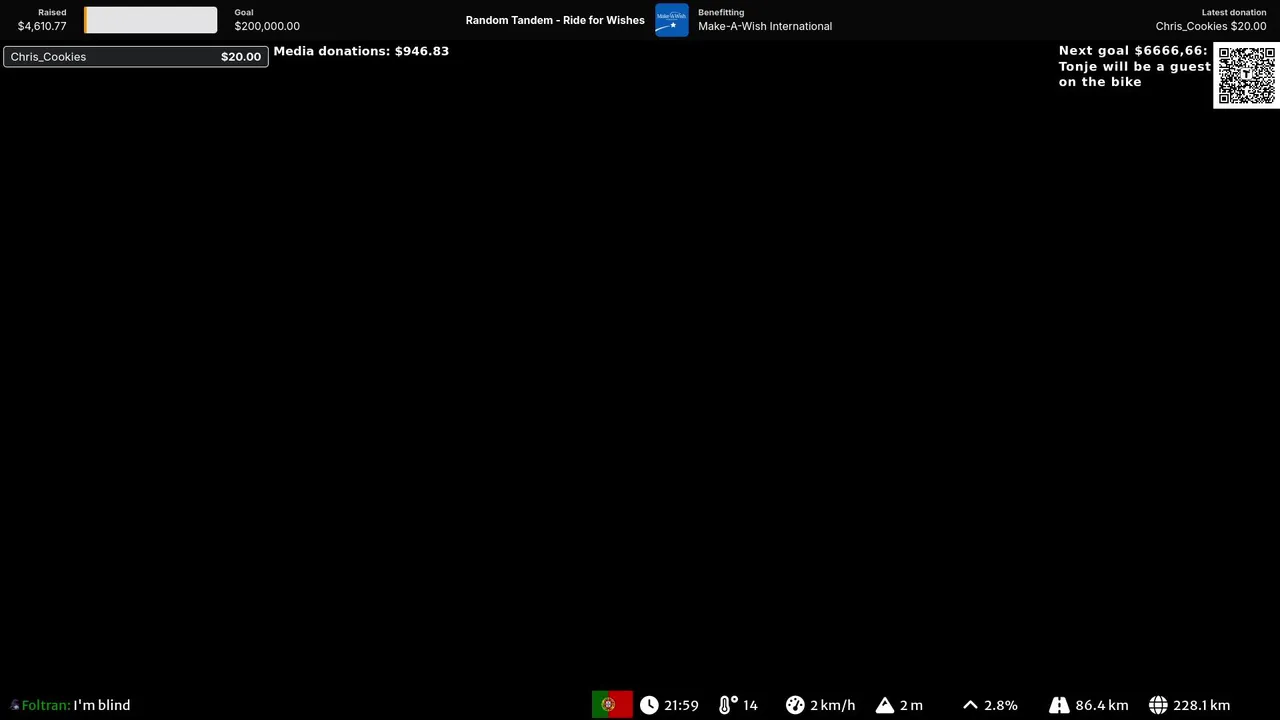Click the "Make-A-Wish International" text
Screen dimensions: 1280x720
click(765, 26)
